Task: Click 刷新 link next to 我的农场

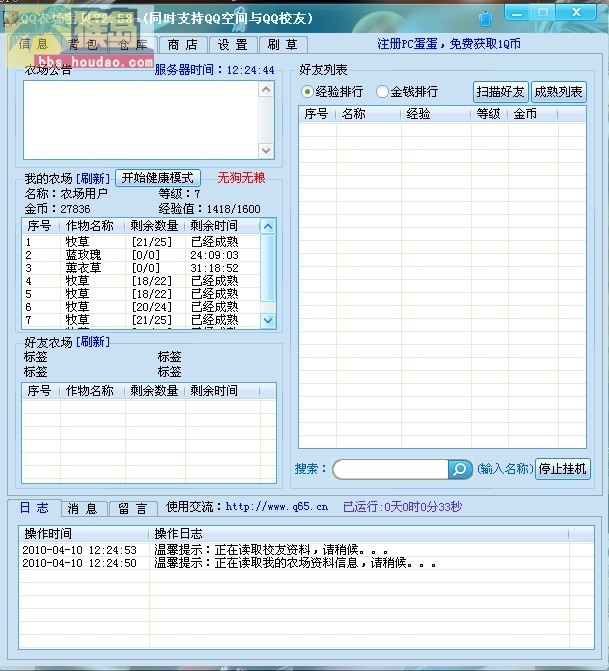Action: click(x=93, y=178)
